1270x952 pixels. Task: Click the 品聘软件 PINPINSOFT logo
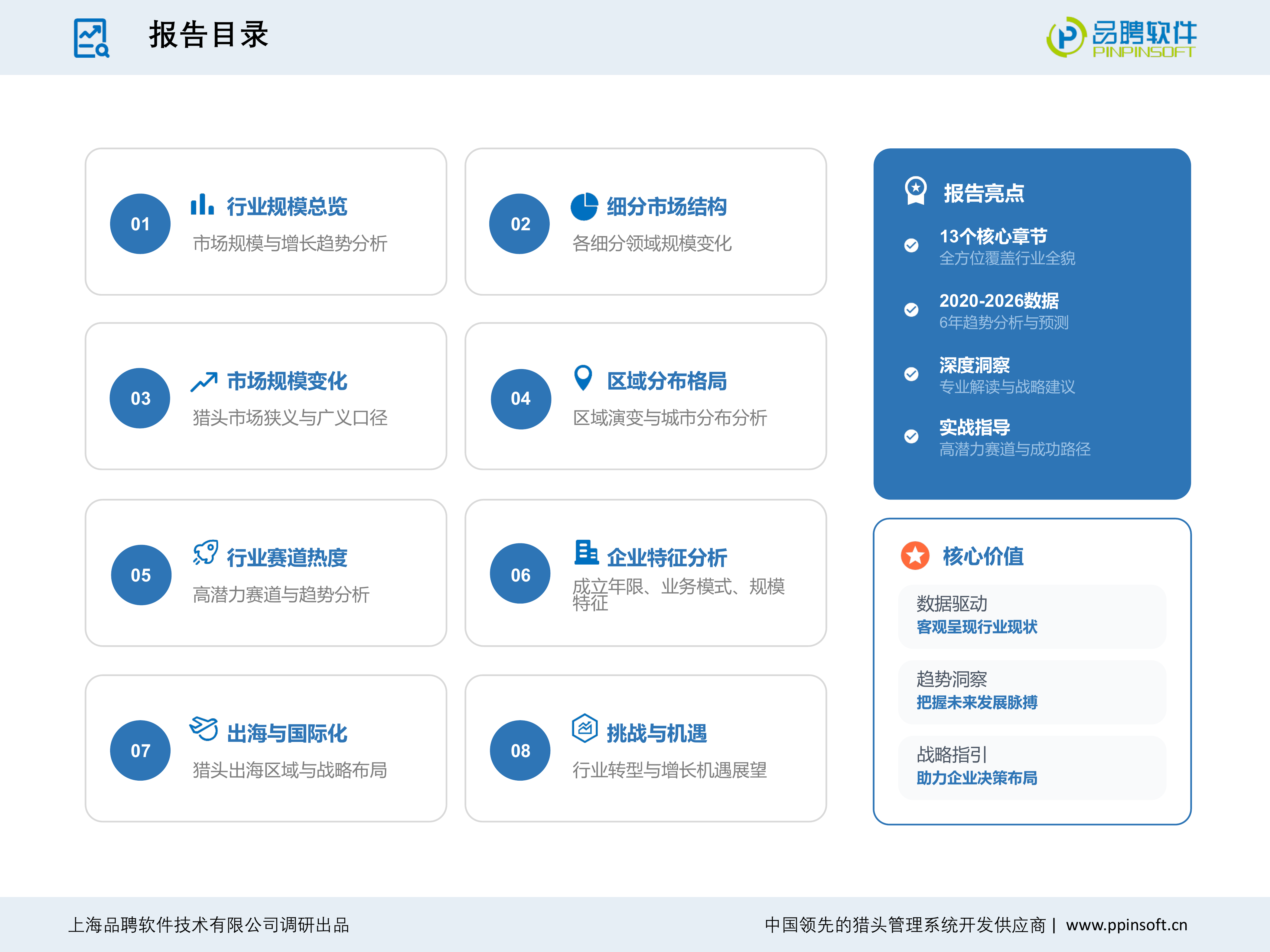tap(1121, 37)
